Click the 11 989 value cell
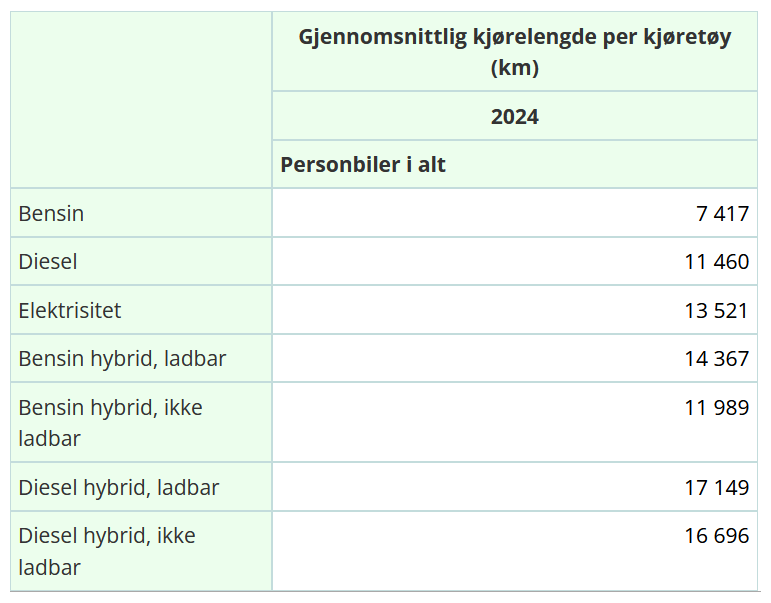 pos(716,407)
